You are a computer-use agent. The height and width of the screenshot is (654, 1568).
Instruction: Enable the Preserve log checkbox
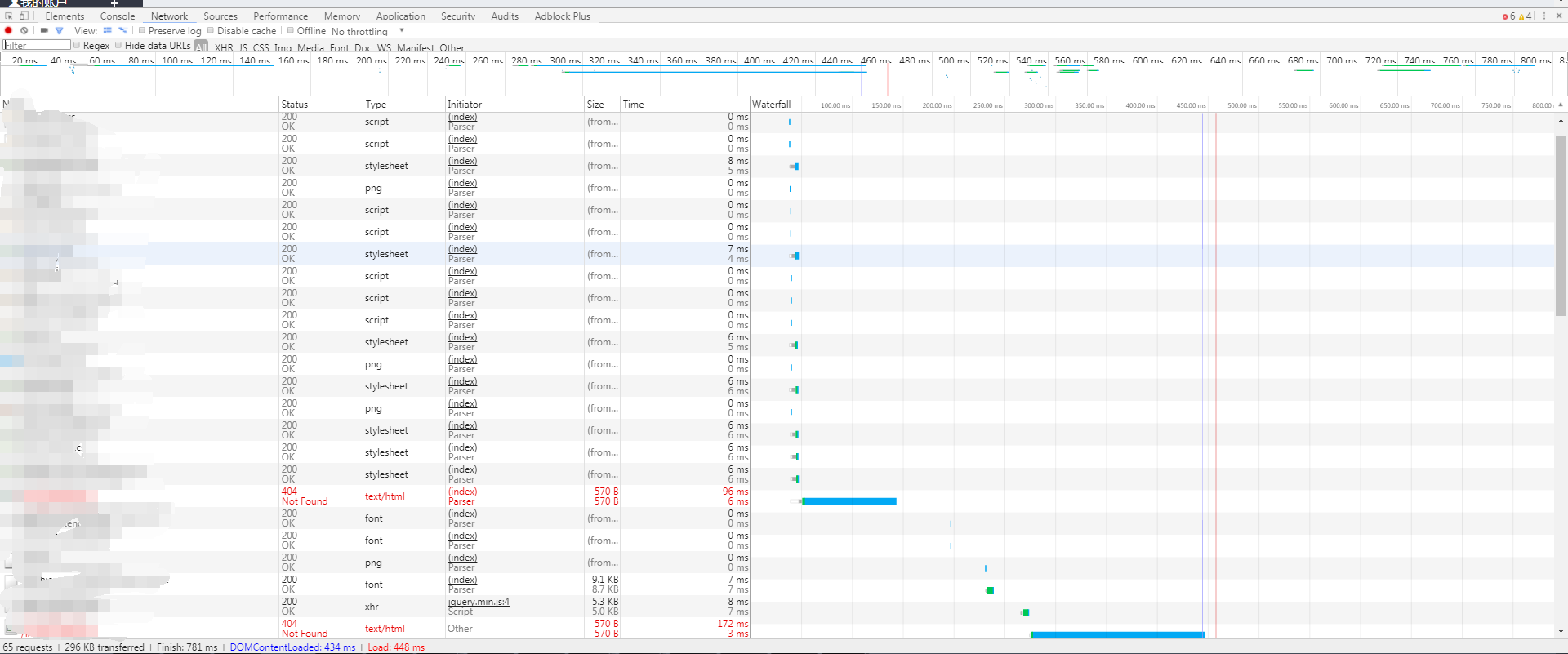click(x=141, y=30)
